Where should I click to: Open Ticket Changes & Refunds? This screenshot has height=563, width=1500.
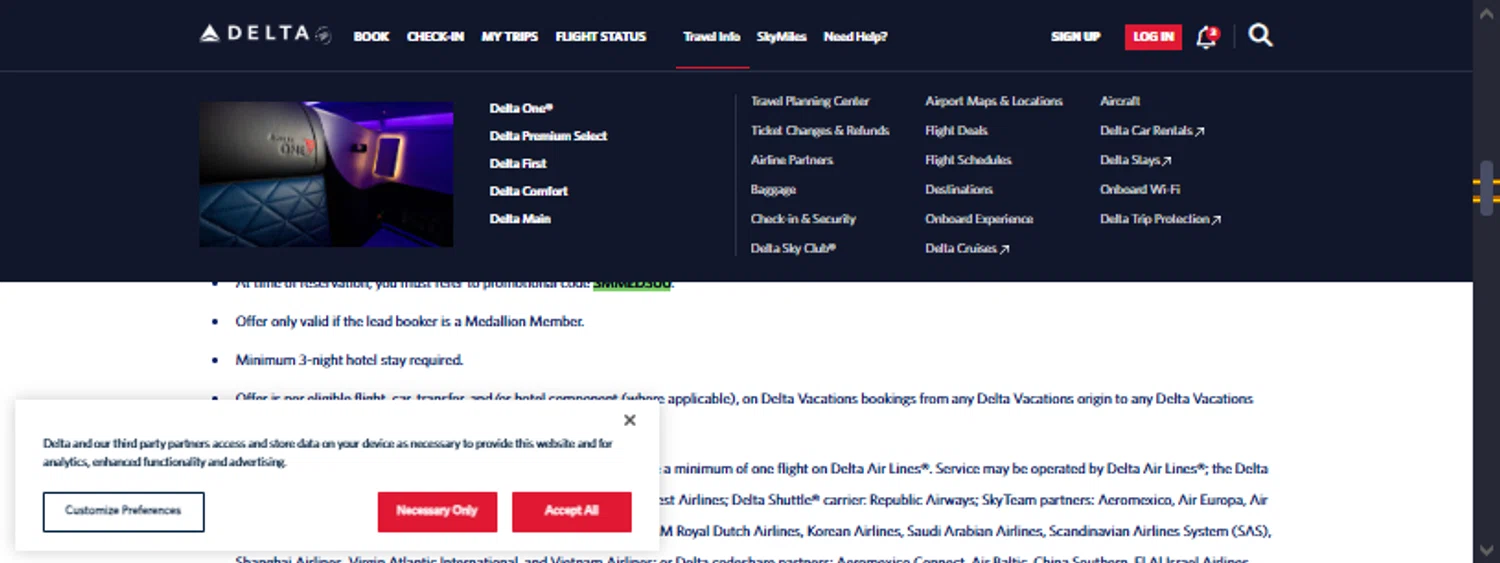(x=820, y=130)
